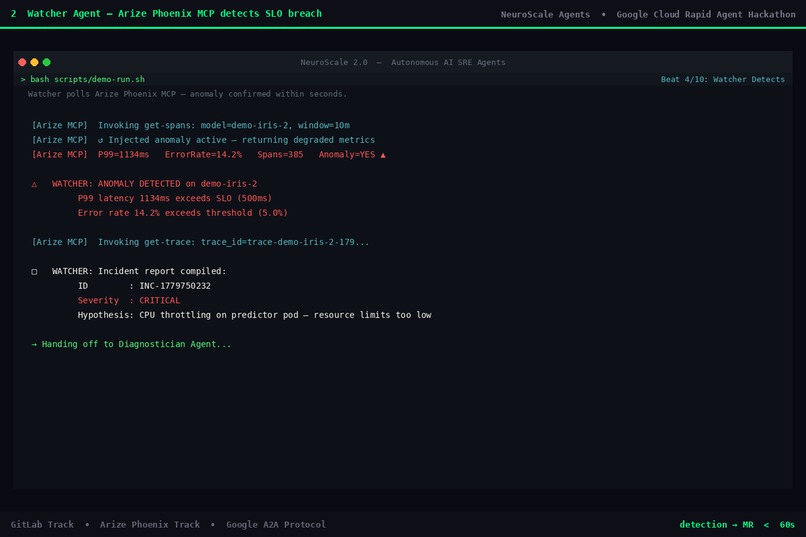Click the command 'bash scripts/demo-run.sh'
806x537 pixels.
pos(87,79)
